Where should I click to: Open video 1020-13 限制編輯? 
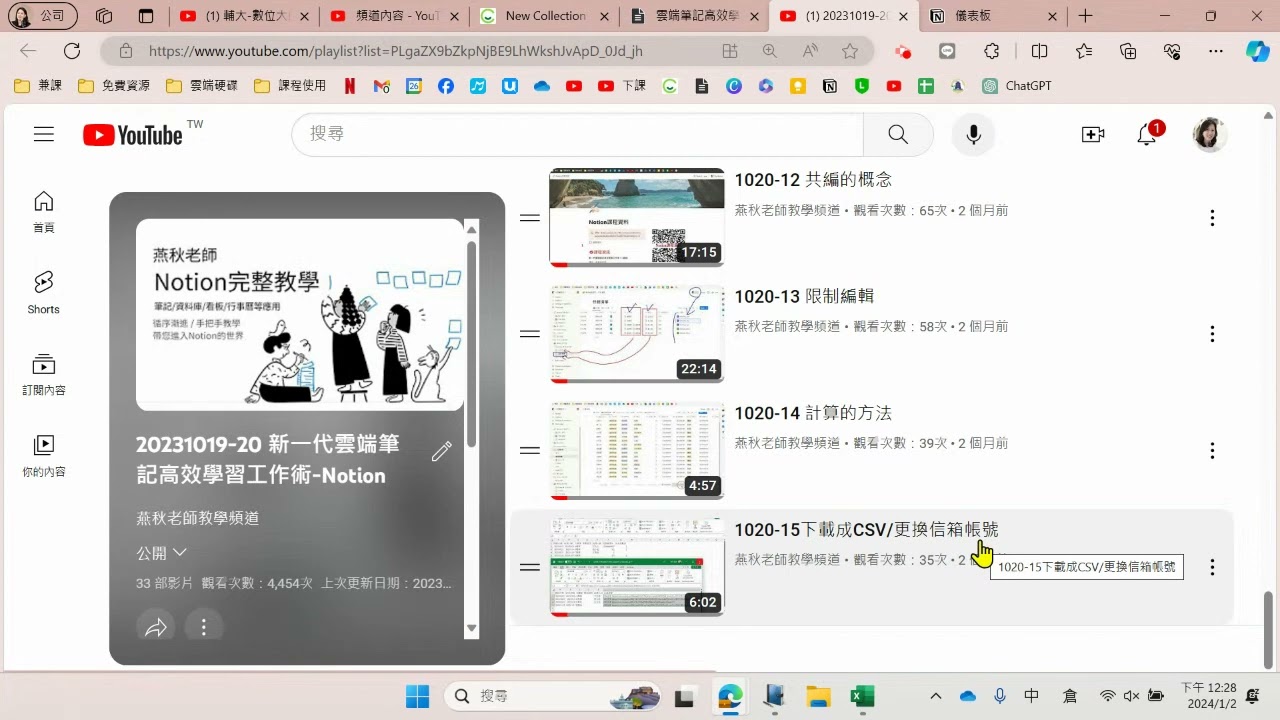[x=804, y=296]
